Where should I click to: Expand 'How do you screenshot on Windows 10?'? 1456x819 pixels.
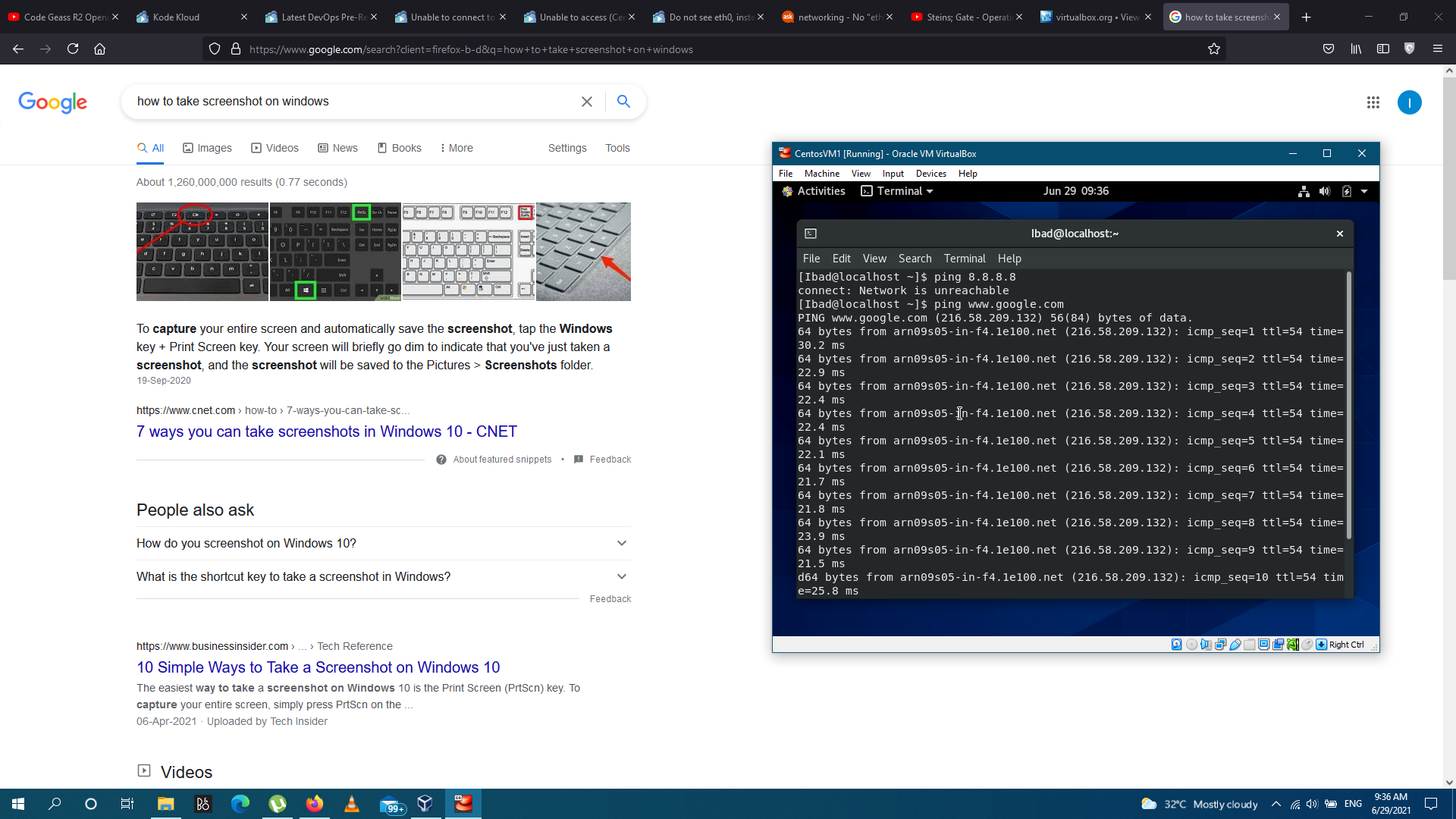point(383,543)
